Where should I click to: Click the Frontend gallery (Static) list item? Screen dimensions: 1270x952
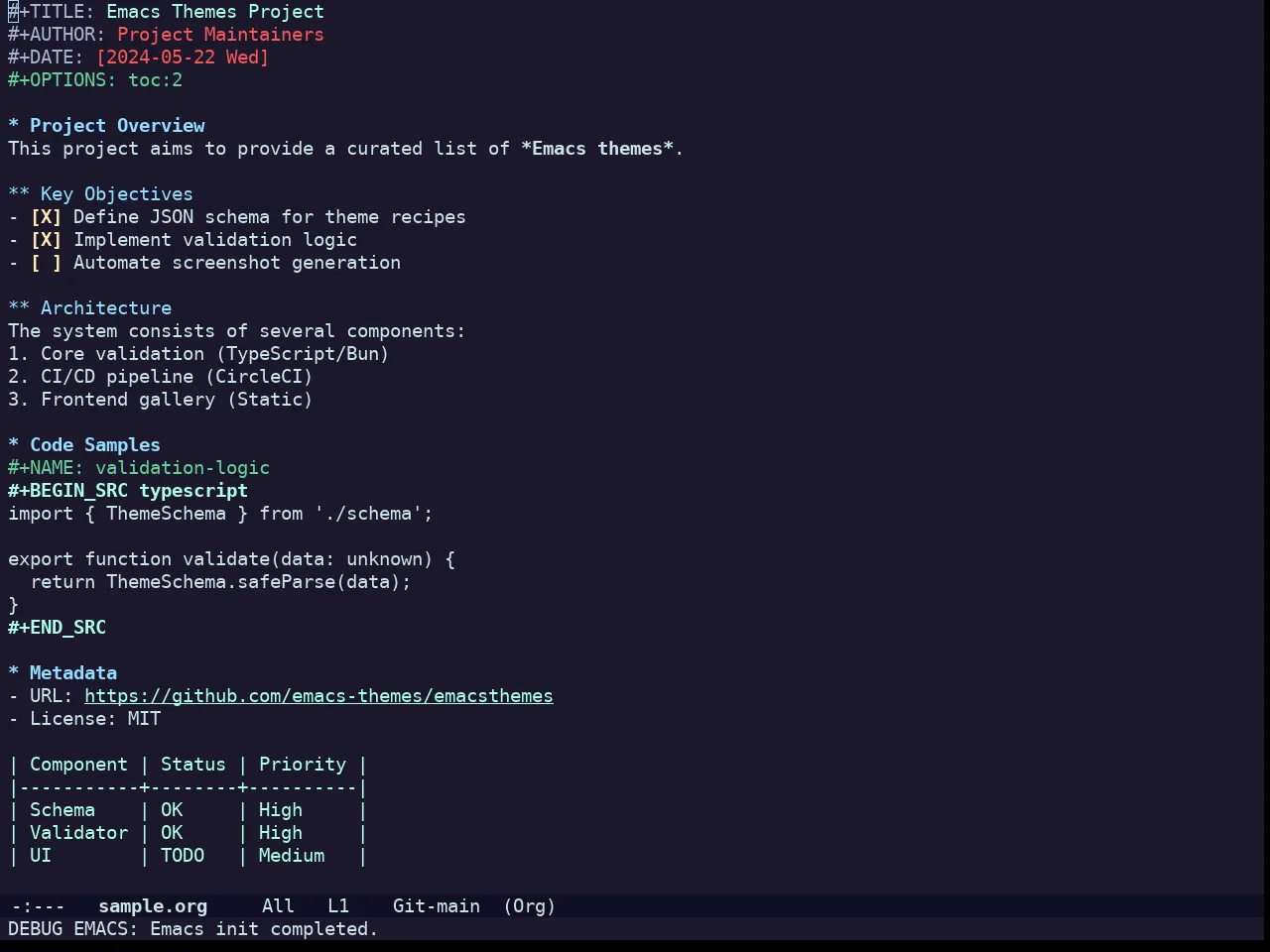click(161, 400)
